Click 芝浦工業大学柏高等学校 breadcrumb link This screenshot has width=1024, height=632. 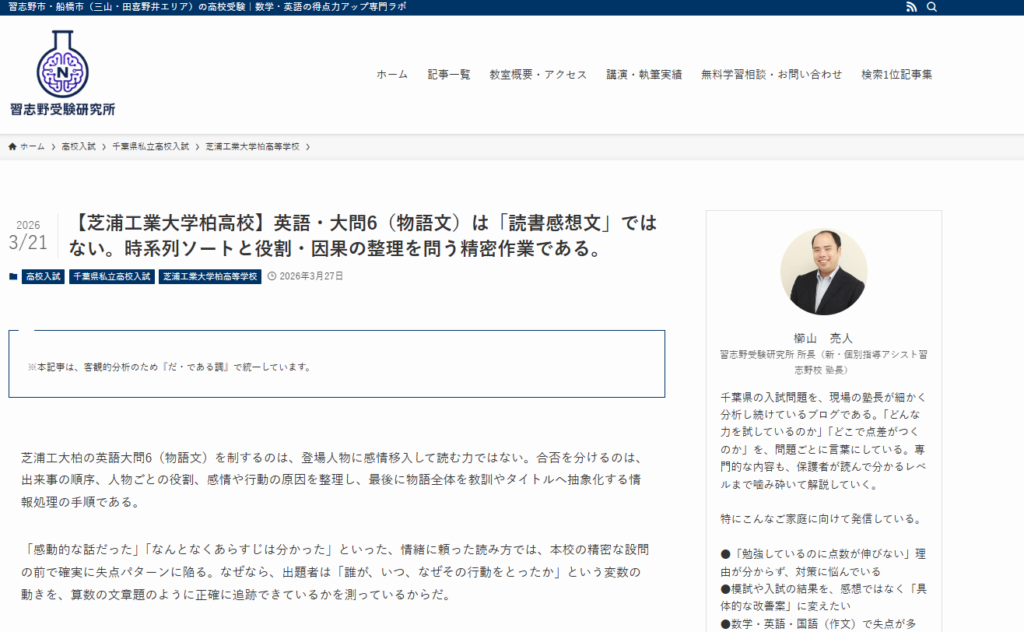pos(252,146)
